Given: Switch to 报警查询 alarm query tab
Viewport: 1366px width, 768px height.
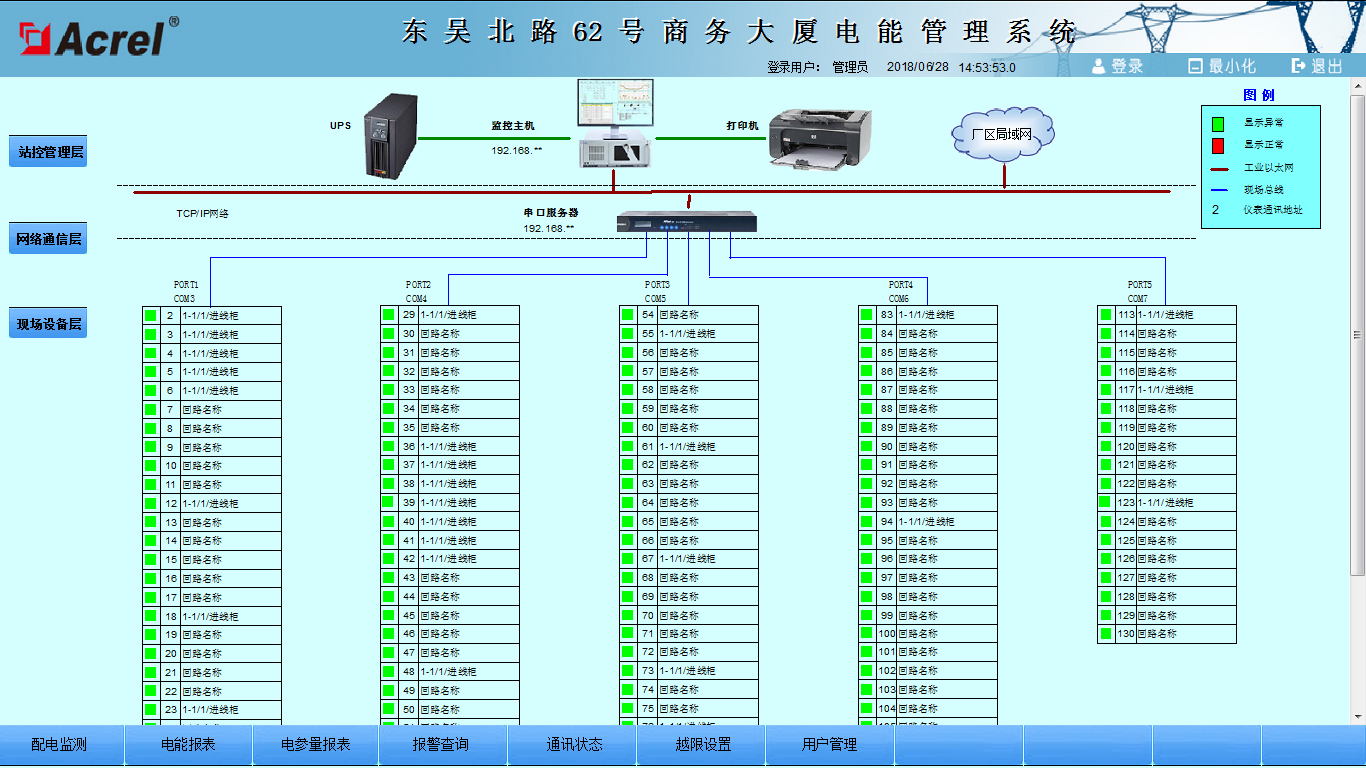Looking at the screenshot, I should tap(441, 745).
